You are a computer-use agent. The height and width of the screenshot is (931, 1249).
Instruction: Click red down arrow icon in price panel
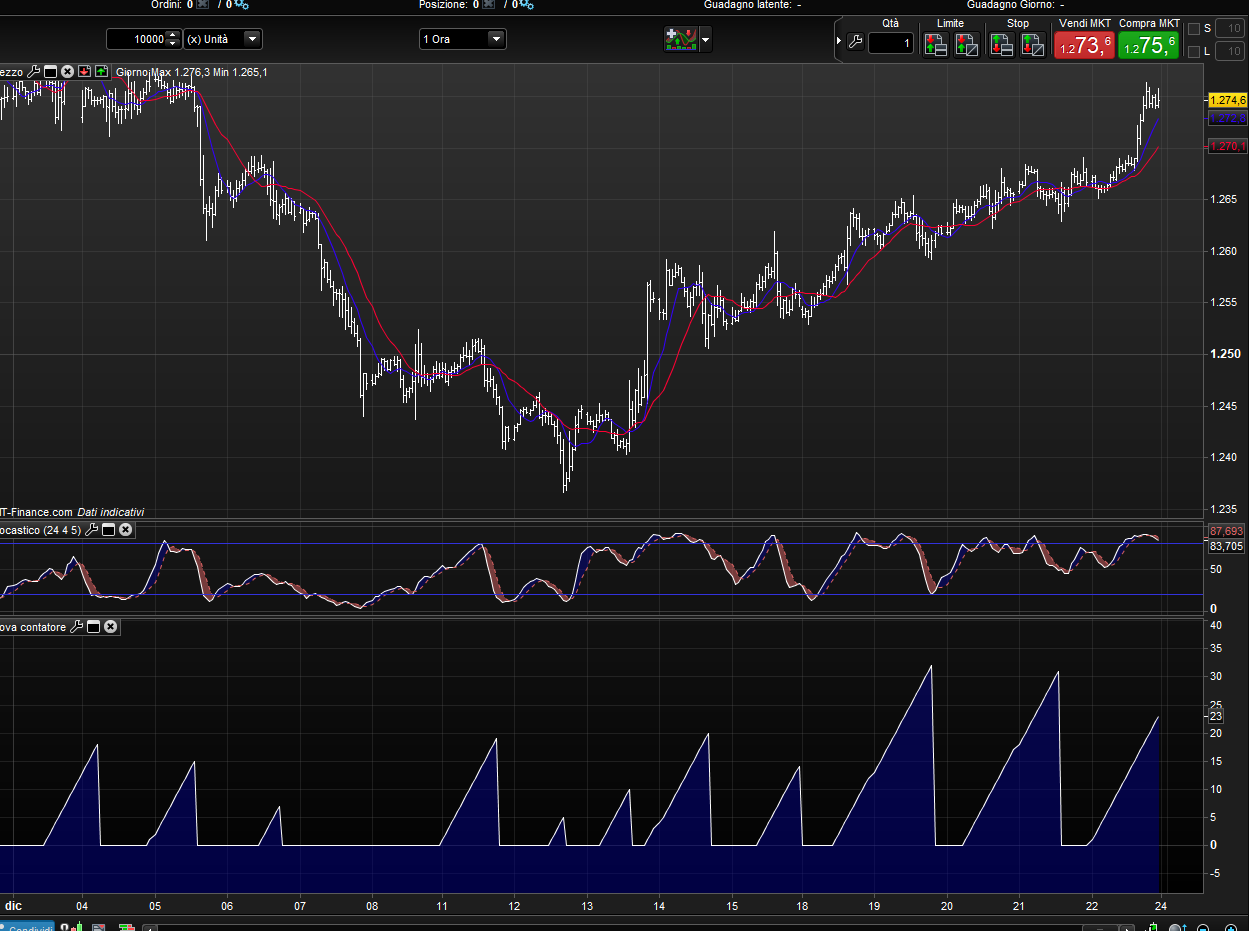pos(84,71)
